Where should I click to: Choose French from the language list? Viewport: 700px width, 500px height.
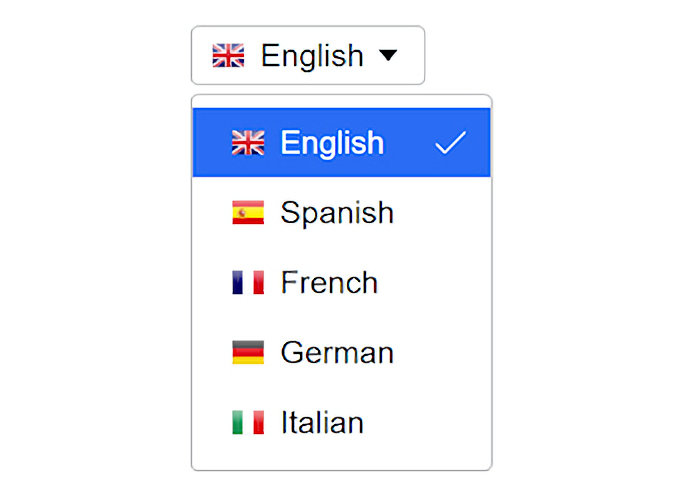(x=342, y=282)
